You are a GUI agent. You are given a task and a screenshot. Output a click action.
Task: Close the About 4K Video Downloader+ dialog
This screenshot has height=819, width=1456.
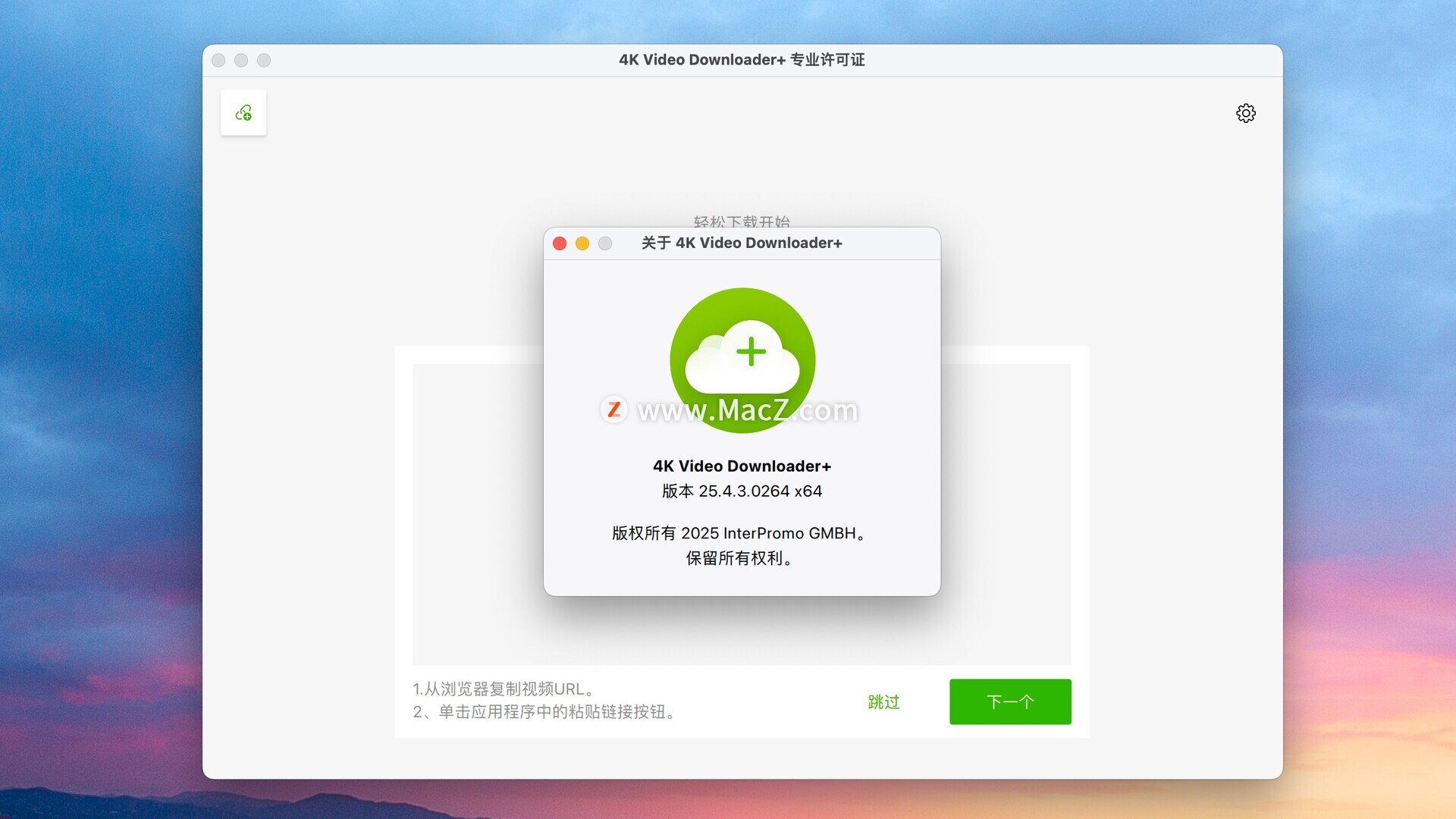[560, 243]
